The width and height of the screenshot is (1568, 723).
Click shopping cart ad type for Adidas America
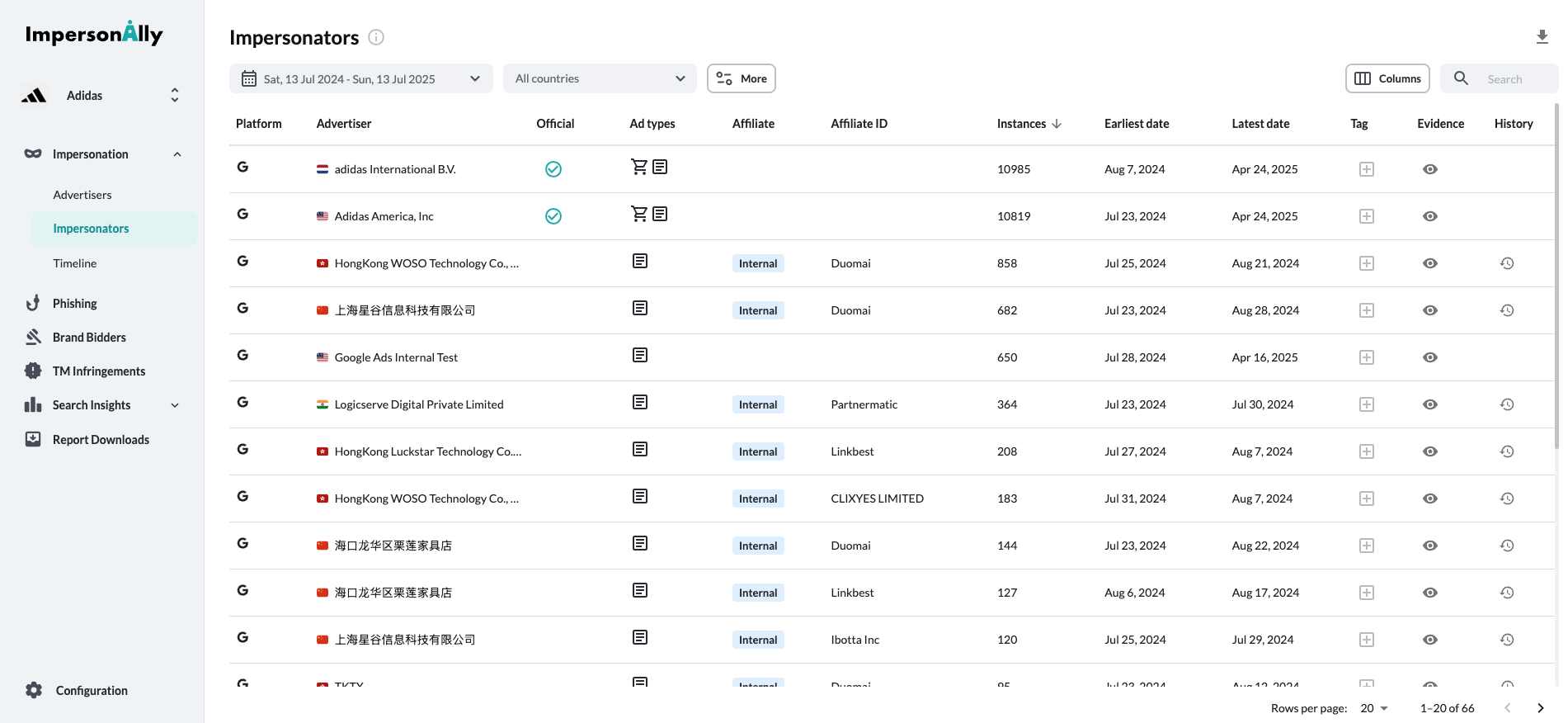[638, 215]
